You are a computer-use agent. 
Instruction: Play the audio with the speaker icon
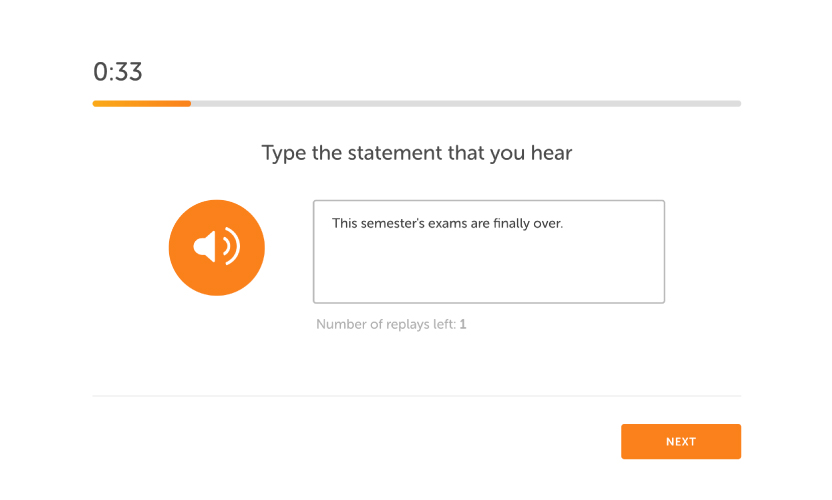click(x=216, y=247)
